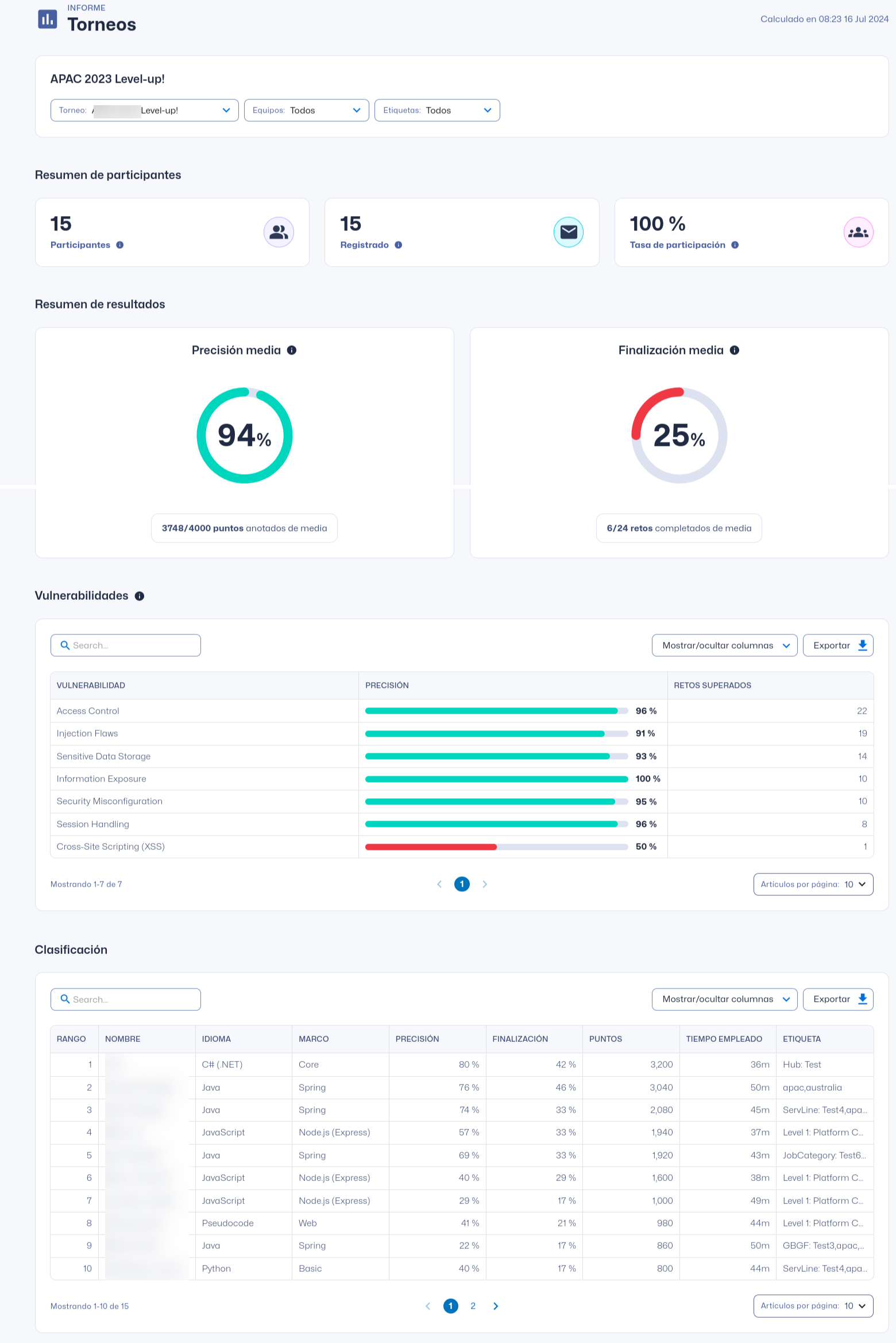
Task: Click next page arrow in Clasificación
Action: coord(496,1306)
